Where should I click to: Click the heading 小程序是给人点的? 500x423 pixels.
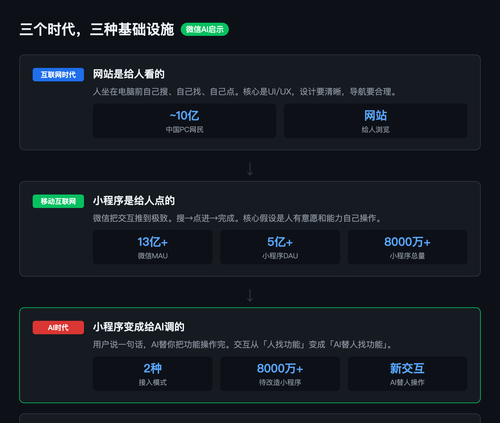134,201
